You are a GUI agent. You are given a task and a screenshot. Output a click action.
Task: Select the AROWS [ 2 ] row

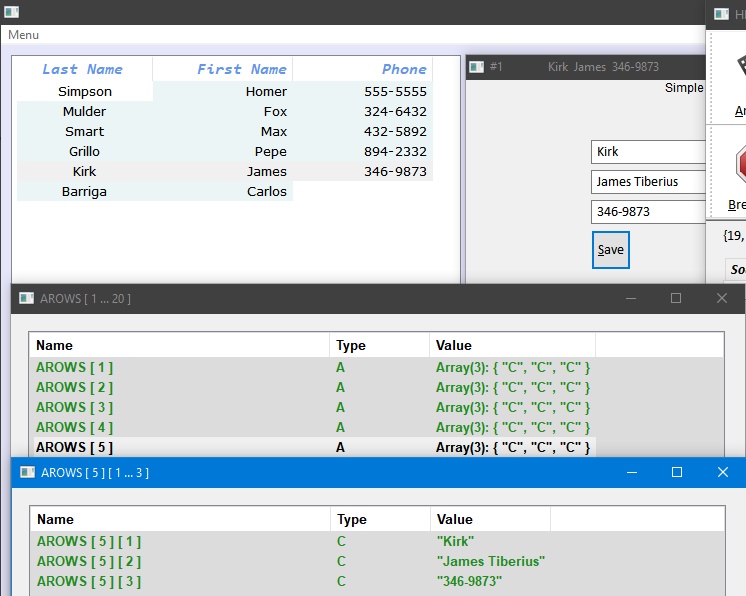pos(313,387)
